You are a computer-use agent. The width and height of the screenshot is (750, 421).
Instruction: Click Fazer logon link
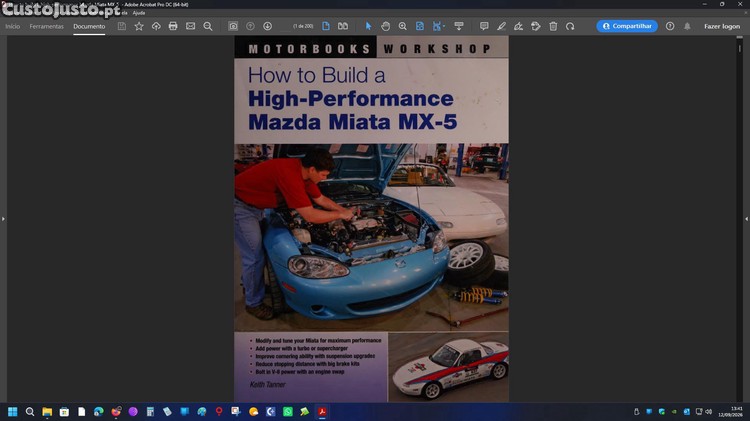pos(722,26)
